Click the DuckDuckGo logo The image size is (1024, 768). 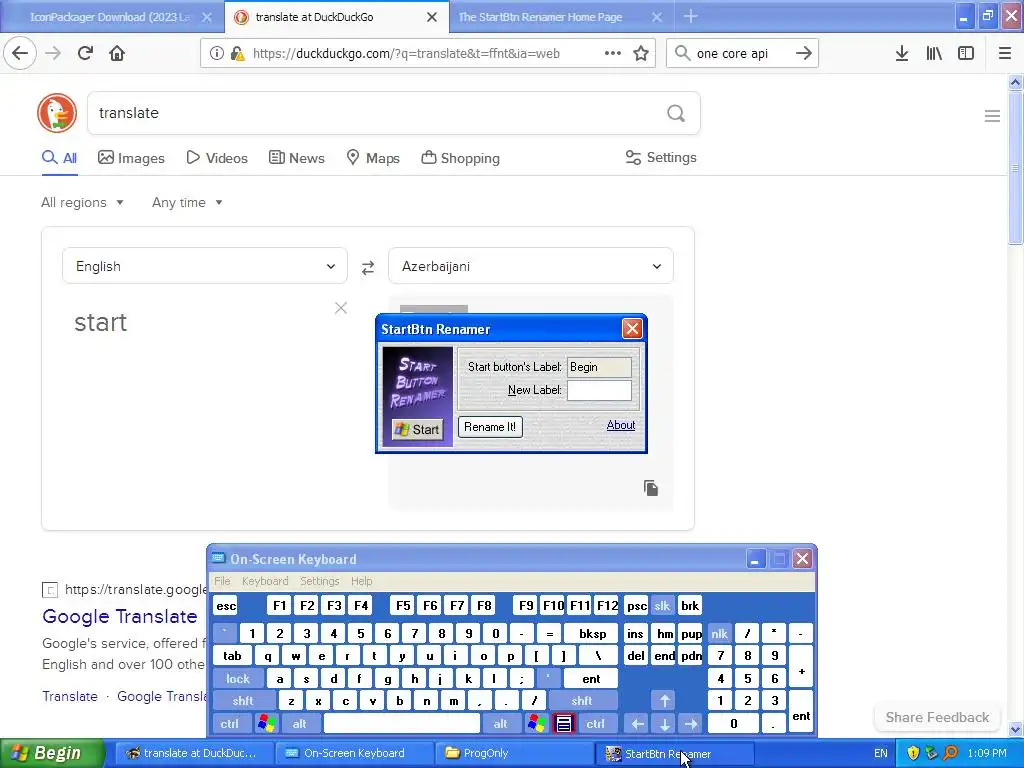click(x=57, y=113)
